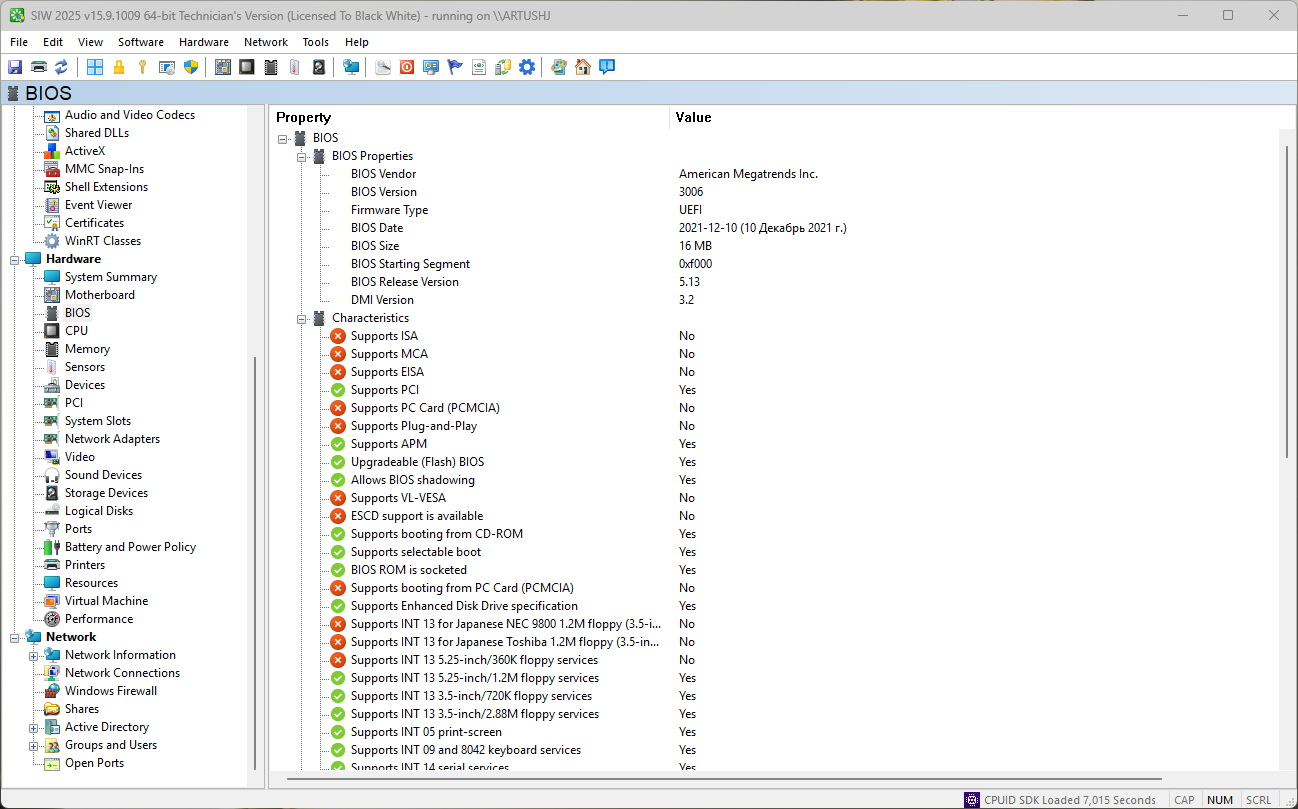Collapse the BIOS Properties group
The width and height of the screenshot is (1298, 809).
coord(302,156)
